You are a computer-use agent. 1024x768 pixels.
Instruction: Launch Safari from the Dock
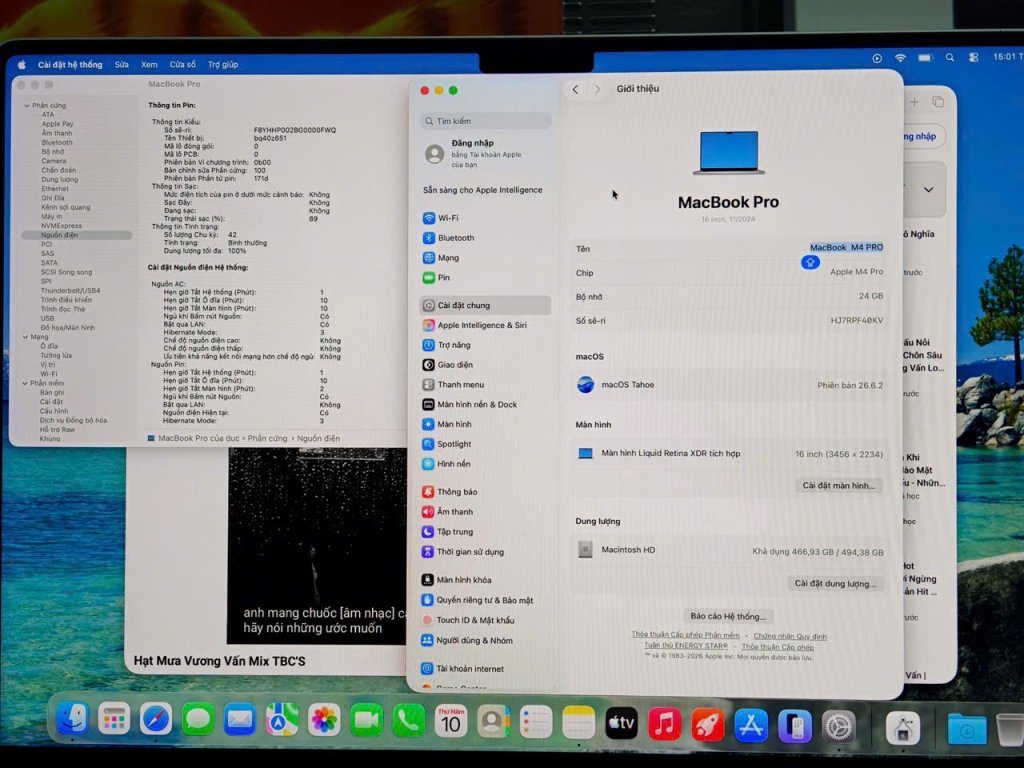coord(155,720)
